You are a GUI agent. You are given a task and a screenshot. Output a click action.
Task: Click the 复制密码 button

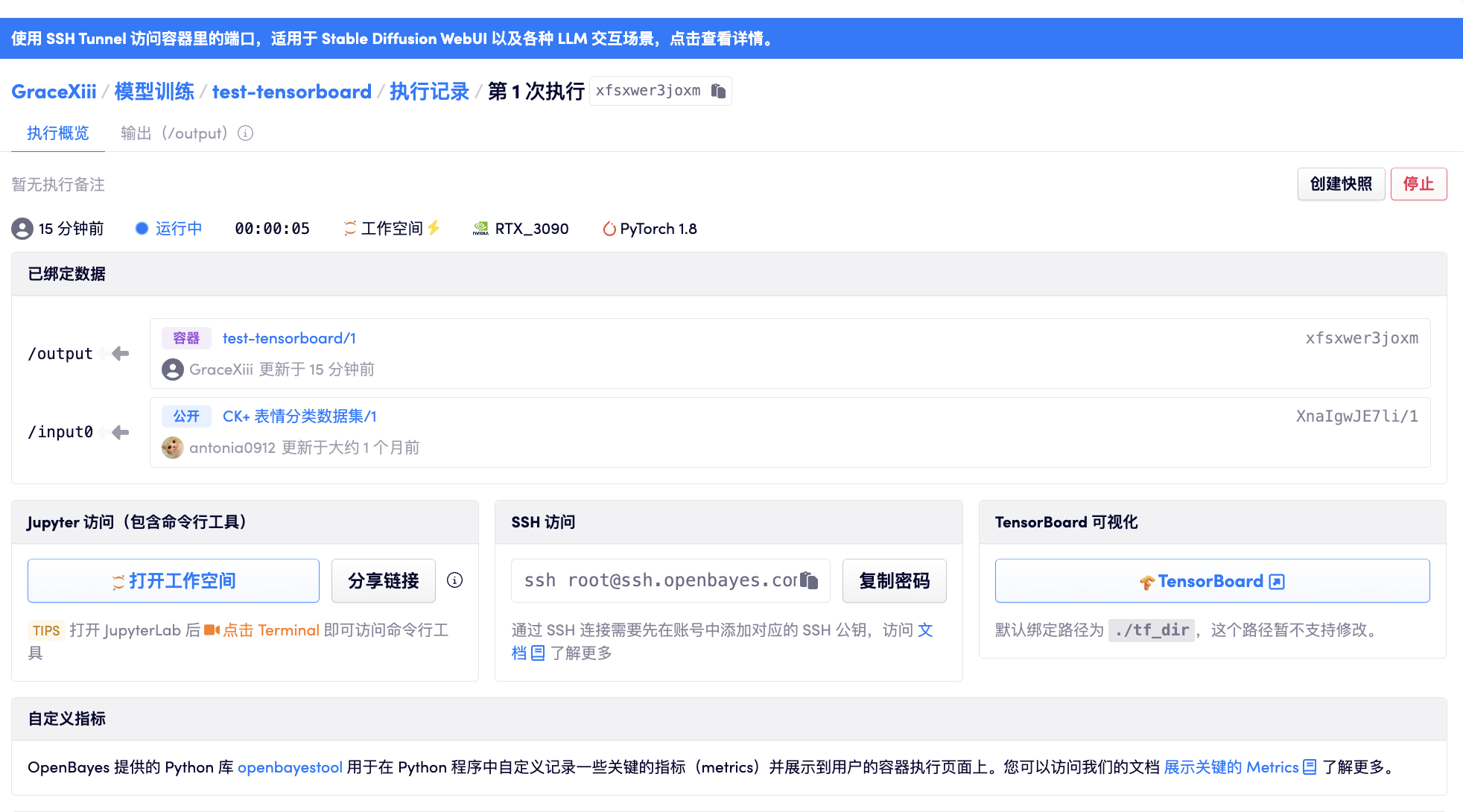pyautogui.click(x=894, y=580)
